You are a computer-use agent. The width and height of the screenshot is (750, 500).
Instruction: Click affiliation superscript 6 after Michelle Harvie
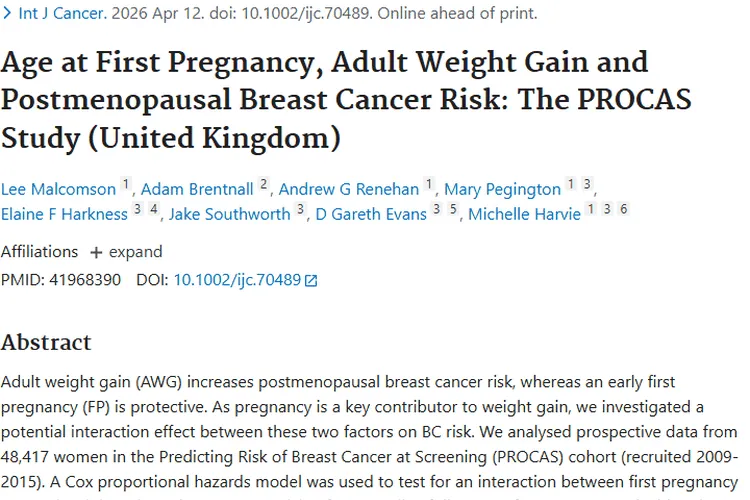[x=624, y=210]
